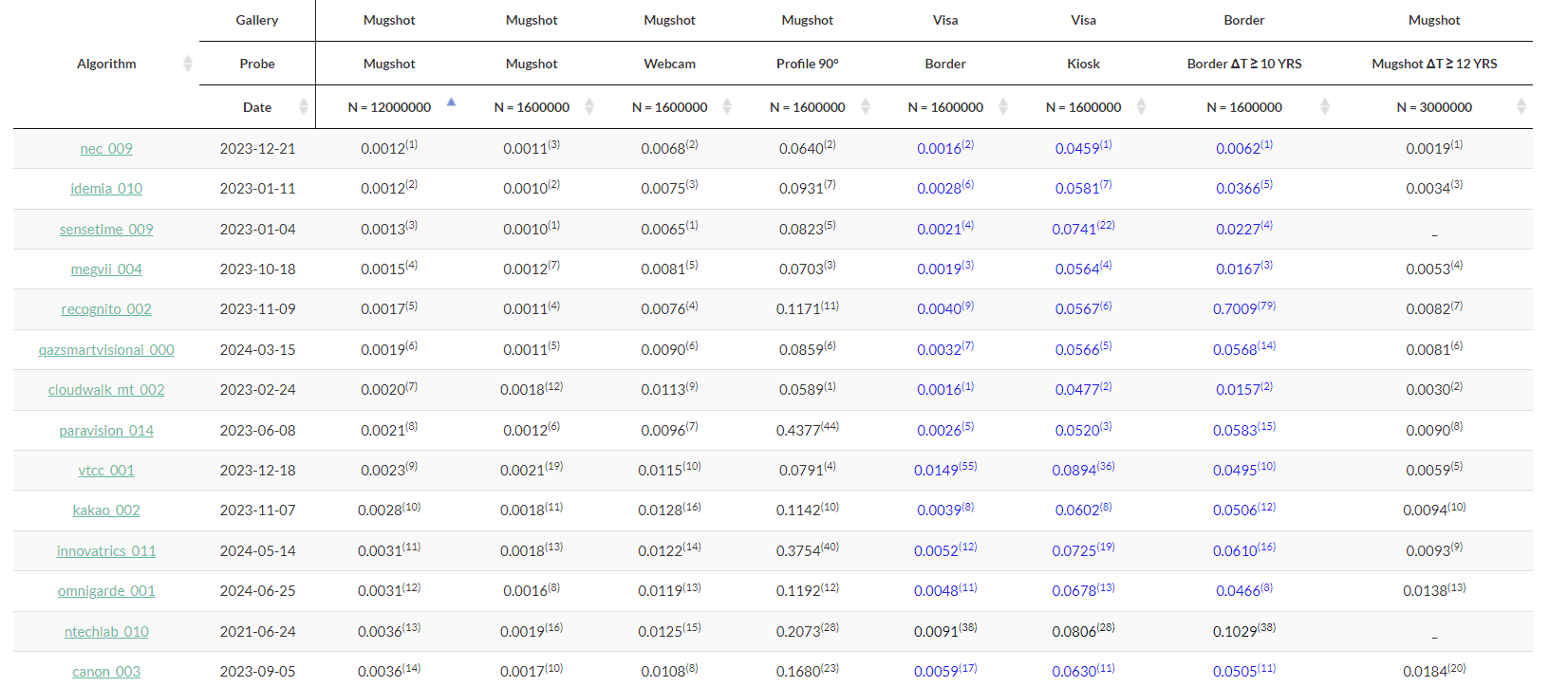Click sort arrows for Border ΔT ≥ 10 YRS column

(1325, 106)
